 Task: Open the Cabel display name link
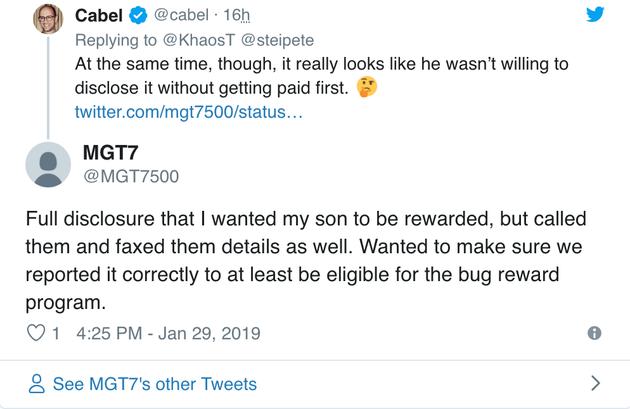tap(98, 18)
